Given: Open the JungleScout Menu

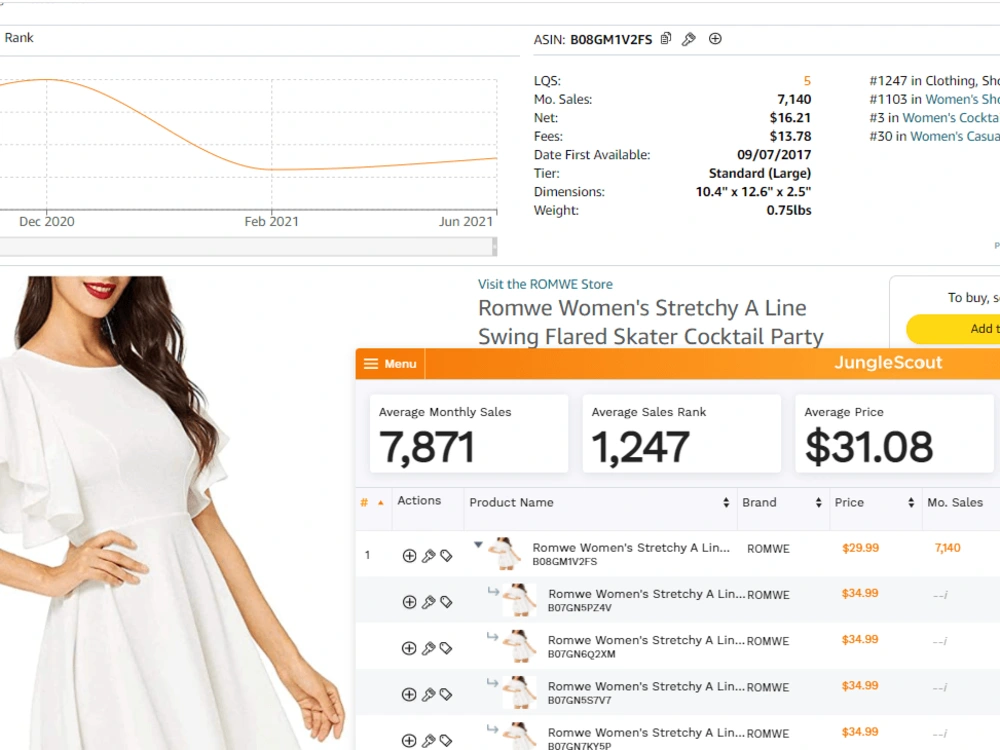Looking at the screenshot, I should pos(390,364).
